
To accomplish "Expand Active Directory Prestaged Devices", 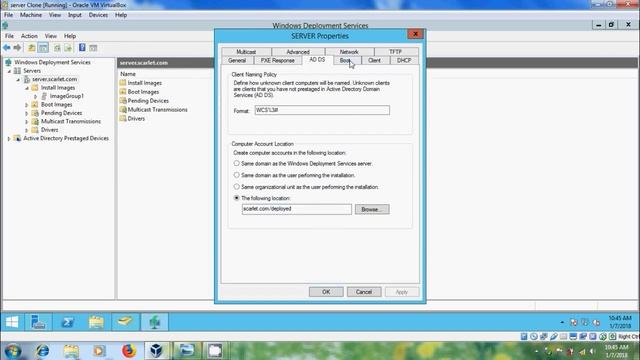I will point(9,139).
